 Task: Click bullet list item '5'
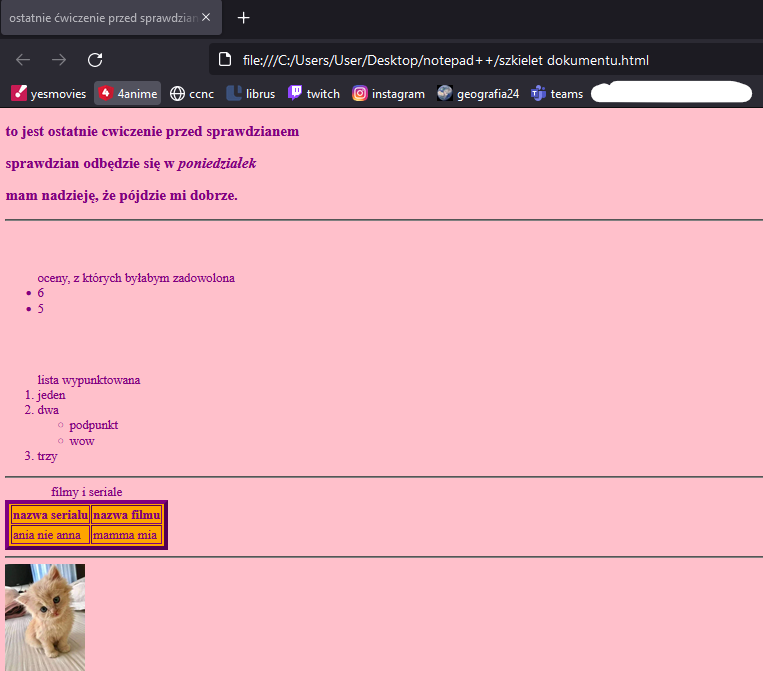[x=41, y=308]
